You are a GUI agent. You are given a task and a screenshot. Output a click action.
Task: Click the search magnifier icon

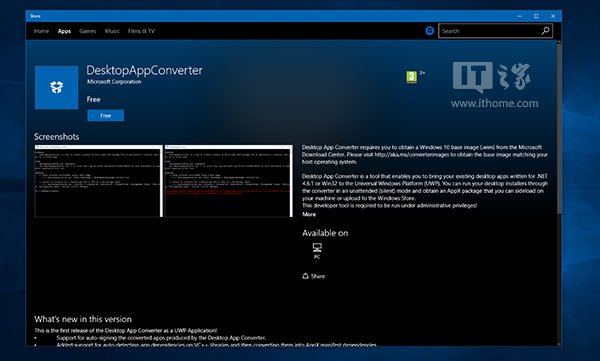(x=545, y=31)
